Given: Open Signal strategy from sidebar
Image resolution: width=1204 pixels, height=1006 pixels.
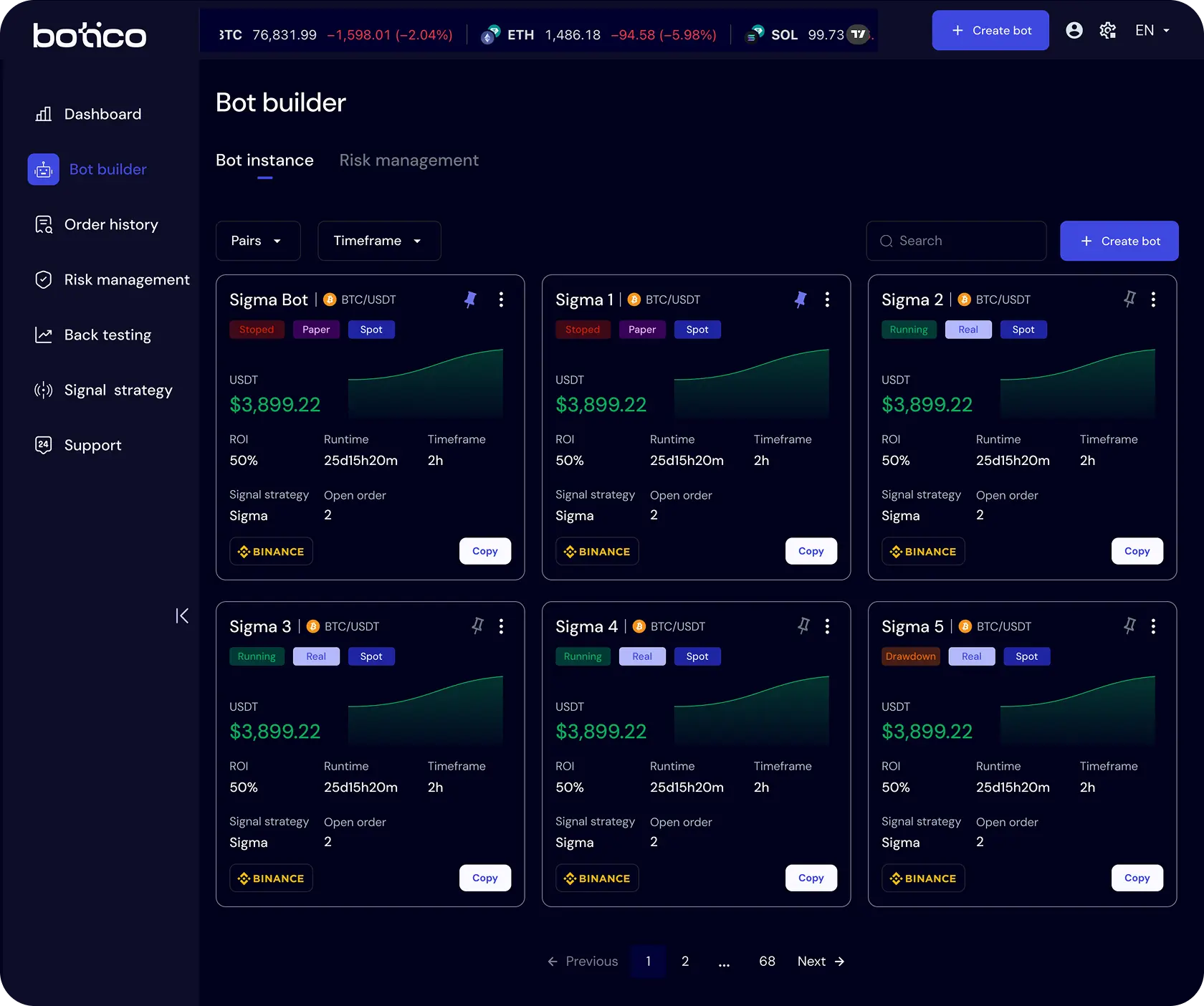Looking at the screenshot, I should 118,390.
